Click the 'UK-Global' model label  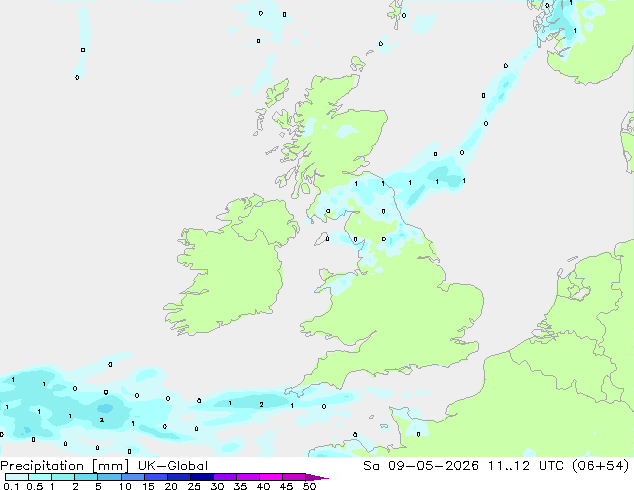(x=173, y=466)
